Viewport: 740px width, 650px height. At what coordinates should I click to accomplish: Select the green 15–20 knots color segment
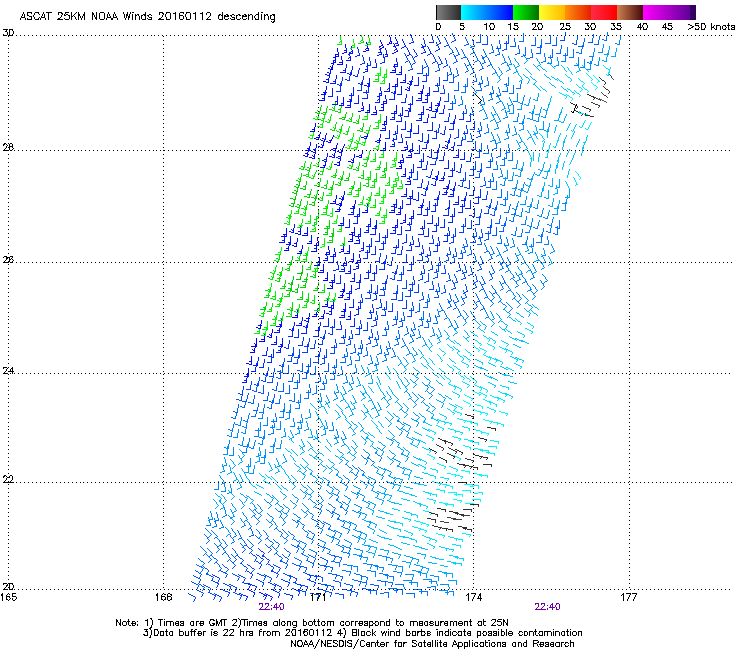[526, 12]
